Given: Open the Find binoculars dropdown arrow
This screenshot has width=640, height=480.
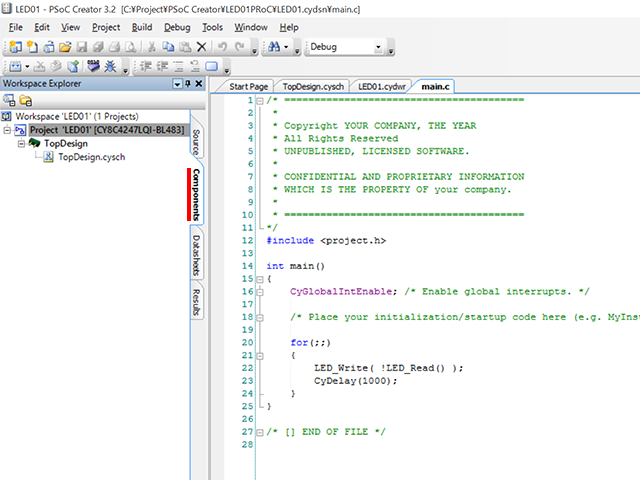Looking at the screenshot, I should (286, 47).
